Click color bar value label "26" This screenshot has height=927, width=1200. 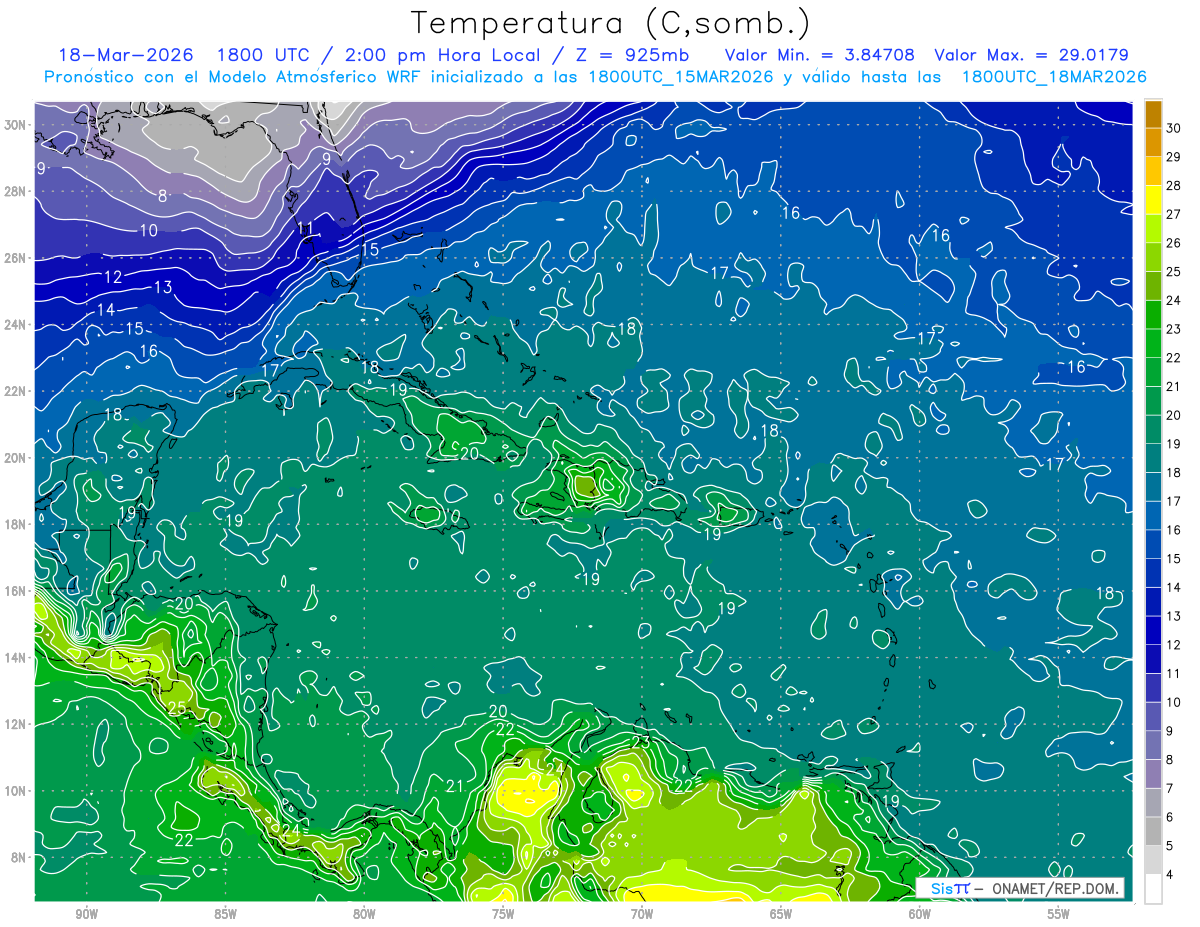tap(1173, 242)
